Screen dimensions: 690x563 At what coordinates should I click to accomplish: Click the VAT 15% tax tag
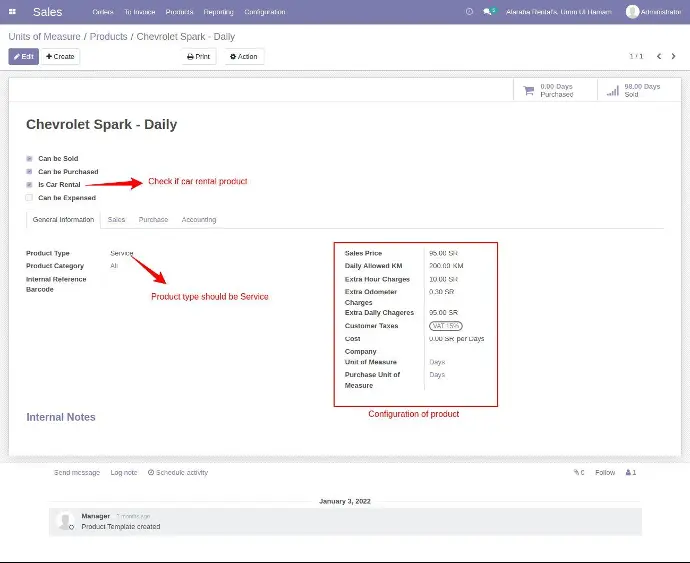[x=446, y=326]
